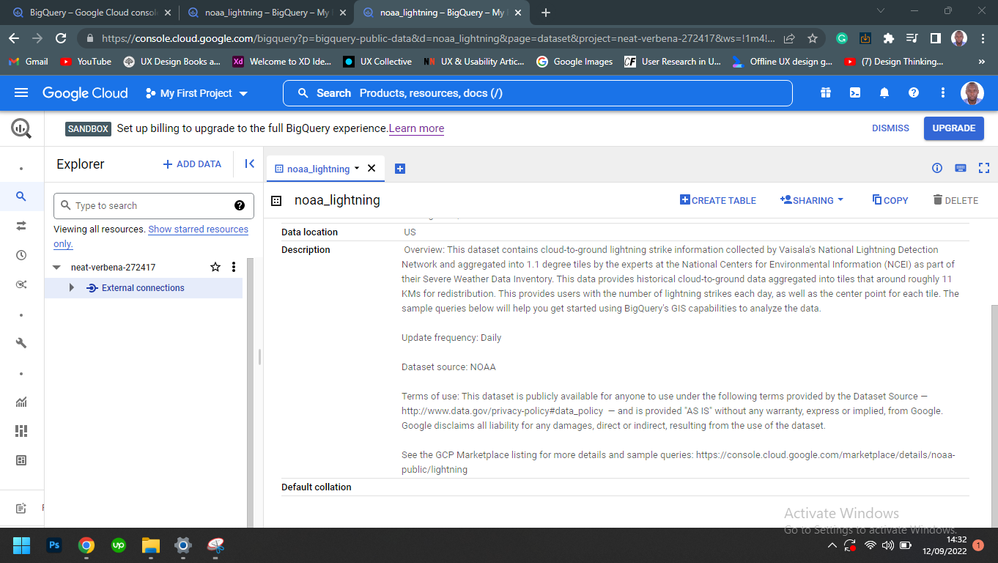Activate Cloud Shell

pos(855,93)
